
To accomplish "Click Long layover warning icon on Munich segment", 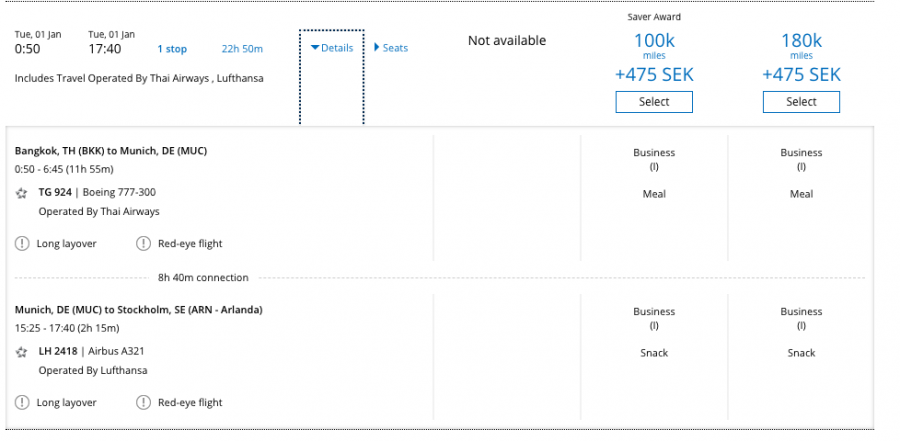I will (22, 402).
